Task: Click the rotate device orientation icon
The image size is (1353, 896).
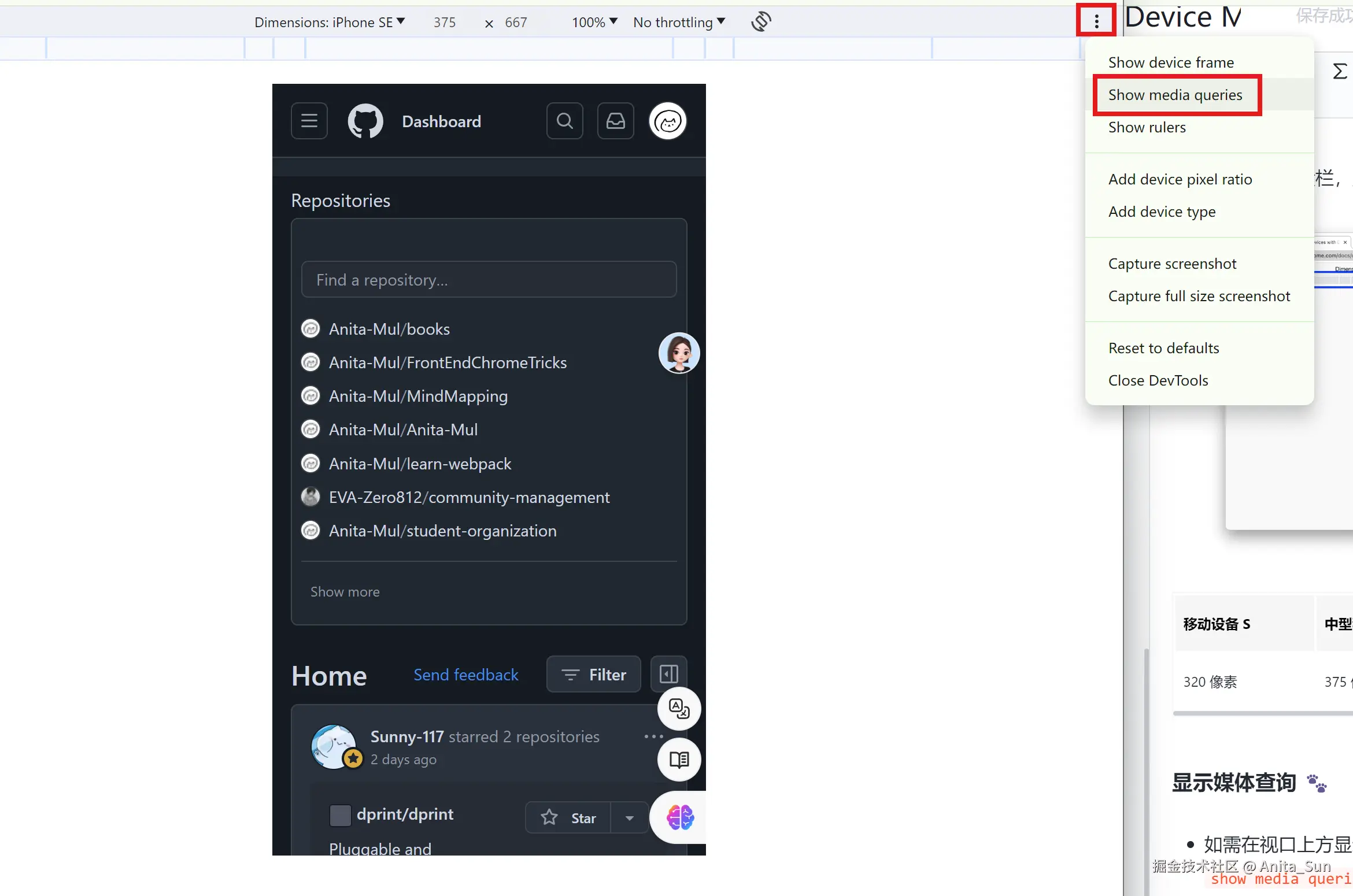Action: (761, 22)
